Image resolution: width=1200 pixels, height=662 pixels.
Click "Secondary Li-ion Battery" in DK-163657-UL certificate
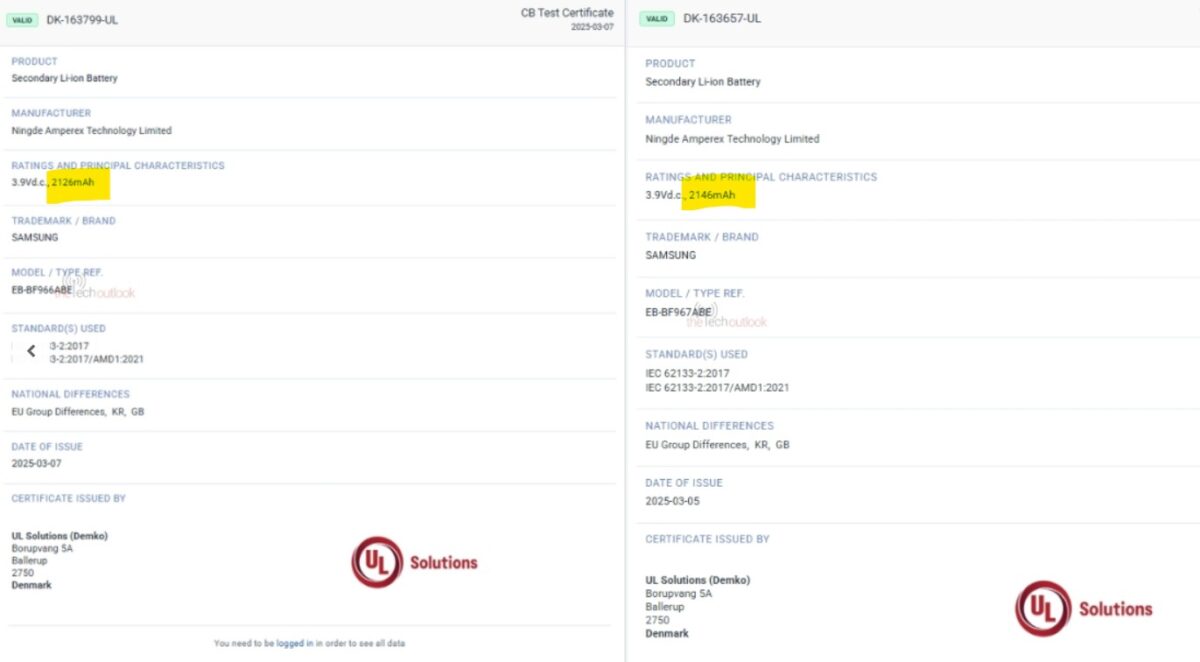[x=703, y=82]
